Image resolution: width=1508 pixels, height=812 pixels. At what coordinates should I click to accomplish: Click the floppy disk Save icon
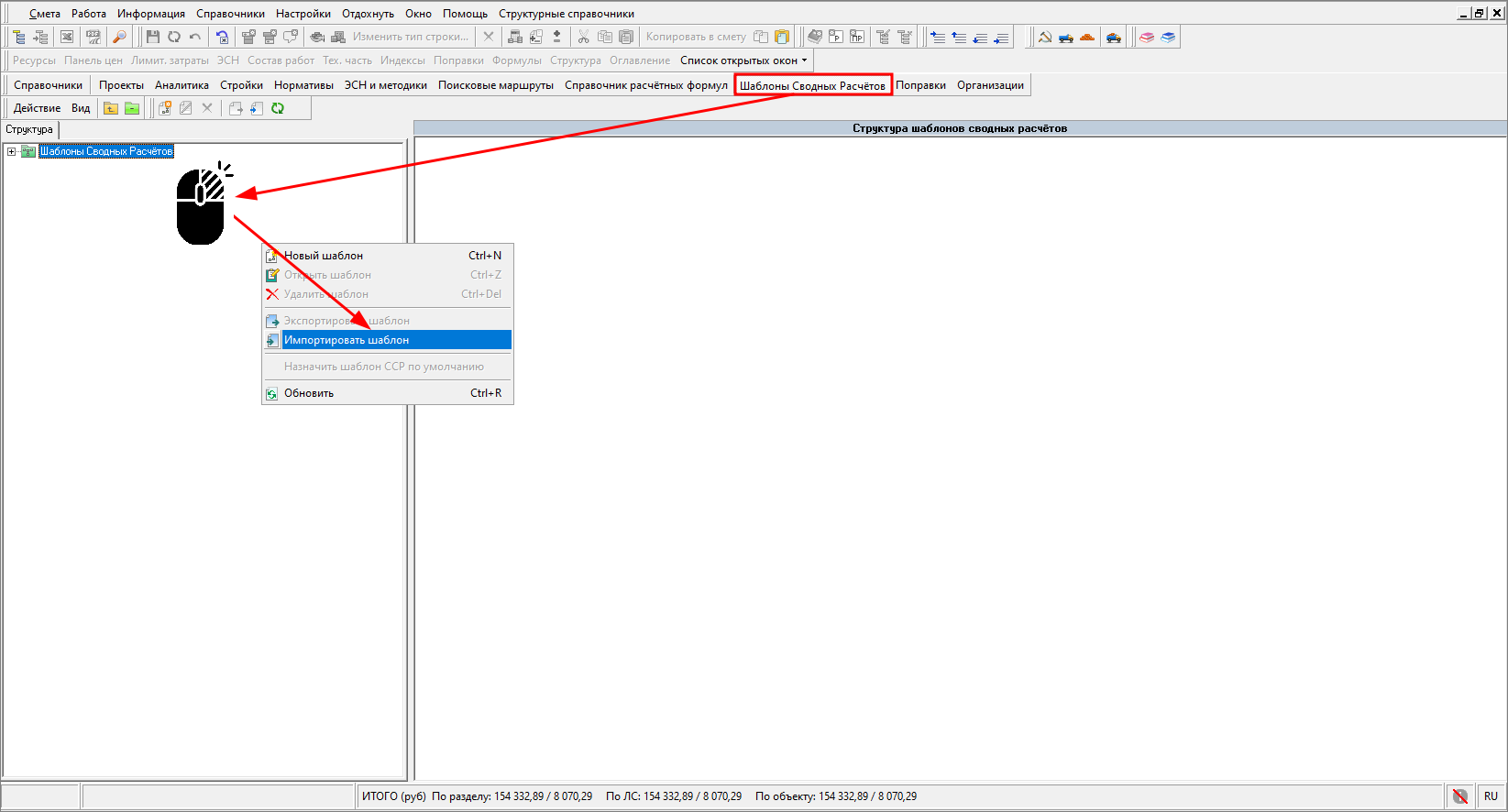click(x=152, y=37)
